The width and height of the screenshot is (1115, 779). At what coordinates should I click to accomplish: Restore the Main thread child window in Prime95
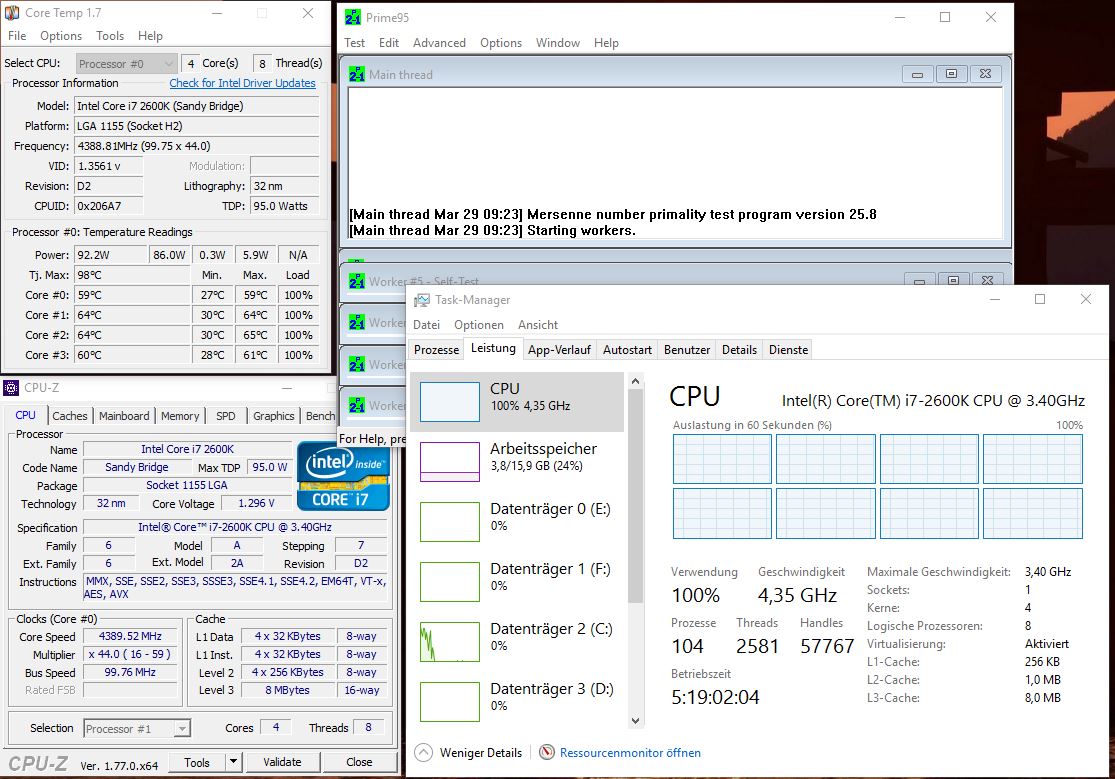click(x=951, y=73)
